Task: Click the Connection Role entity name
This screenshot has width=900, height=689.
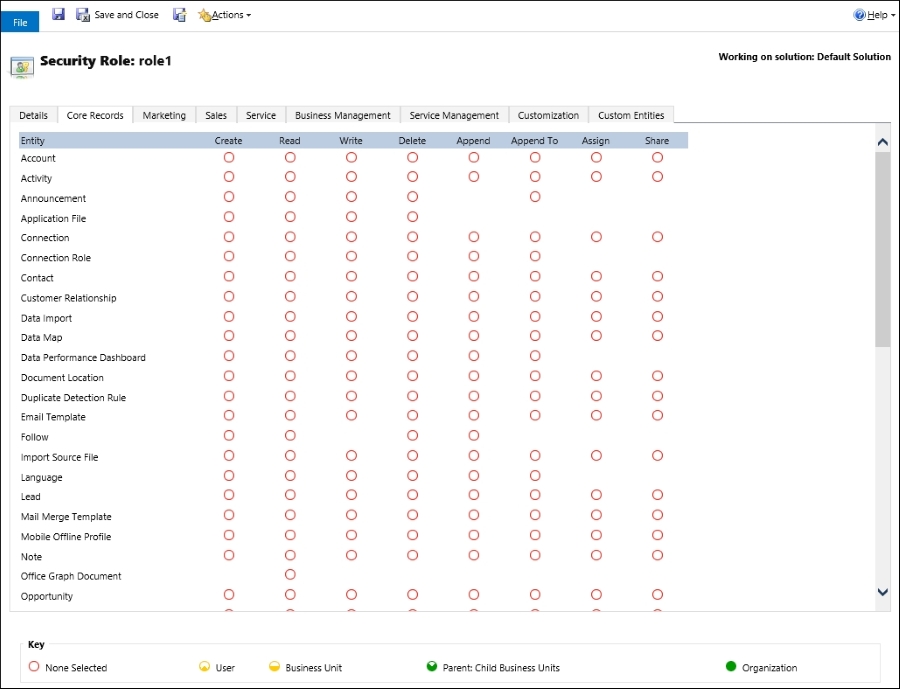Action: pyautogui.click(x=56, y=258)
